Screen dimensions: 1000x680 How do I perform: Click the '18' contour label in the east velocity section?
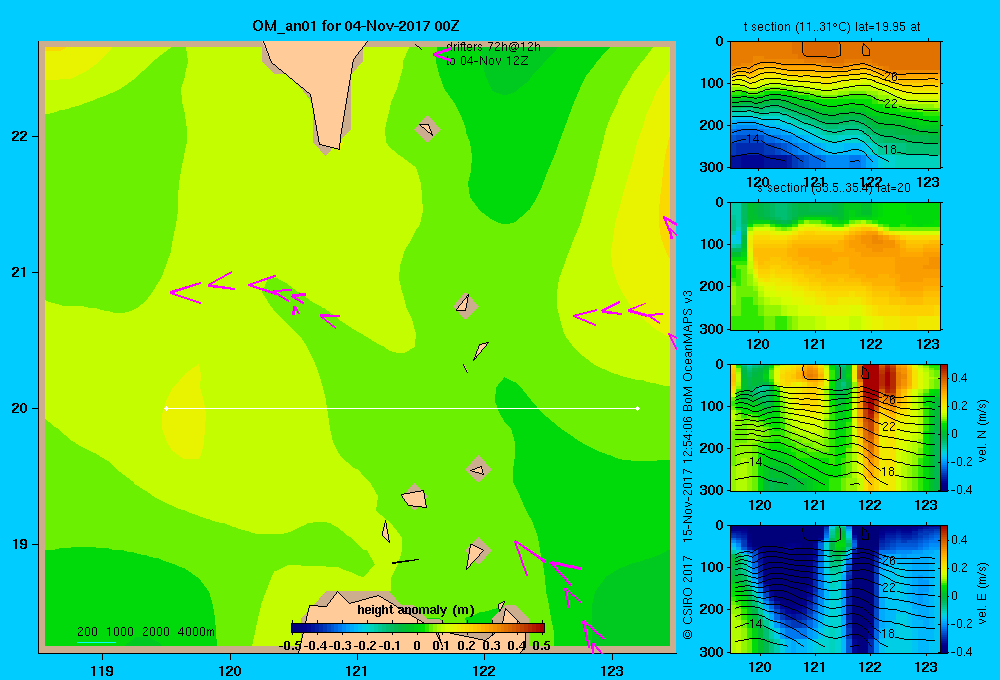(x=888, y=633)
